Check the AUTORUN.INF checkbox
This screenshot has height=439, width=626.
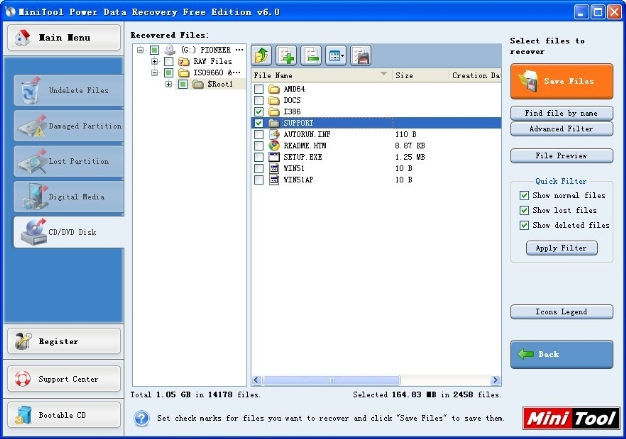[x=259, y=134]
